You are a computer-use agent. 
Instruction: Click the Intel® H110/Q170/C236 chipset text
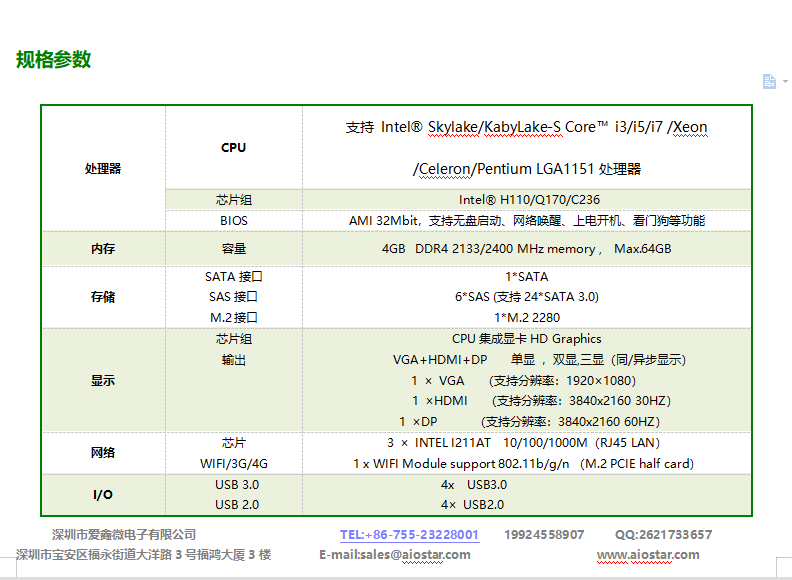[529, 199]
